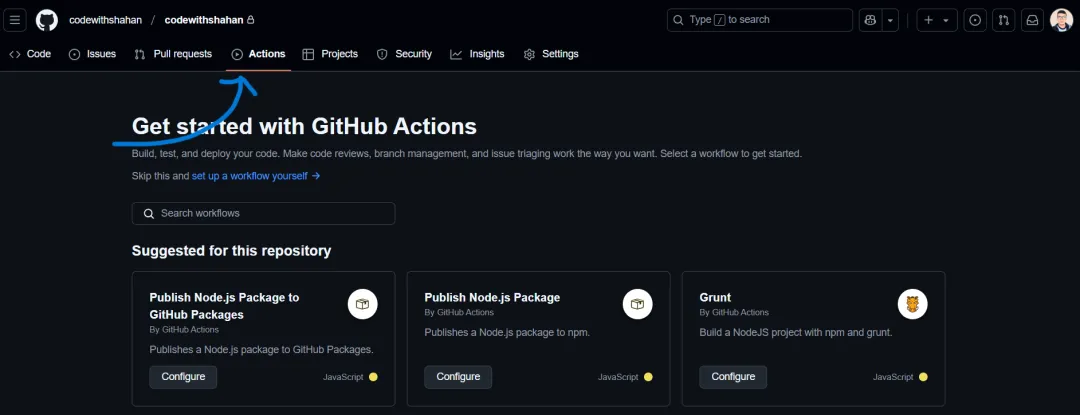Open the Pull requests tab
The height and width of the screenshot is (415, 1080).
click(173, 54)
